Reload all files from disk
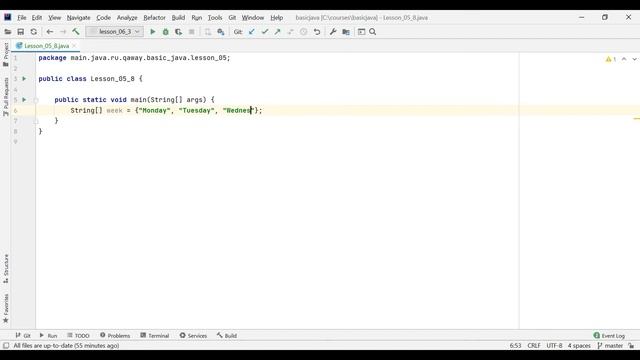 33,32
